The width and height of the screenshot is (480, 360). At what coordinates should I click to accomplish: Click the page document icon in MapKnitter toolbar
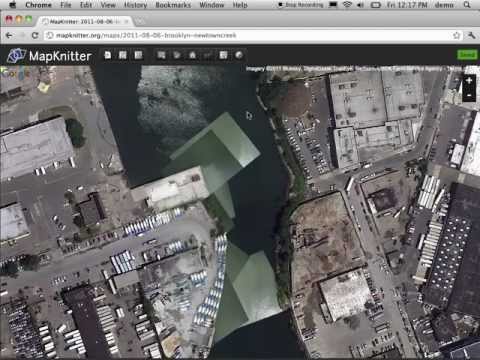[107, 55]
